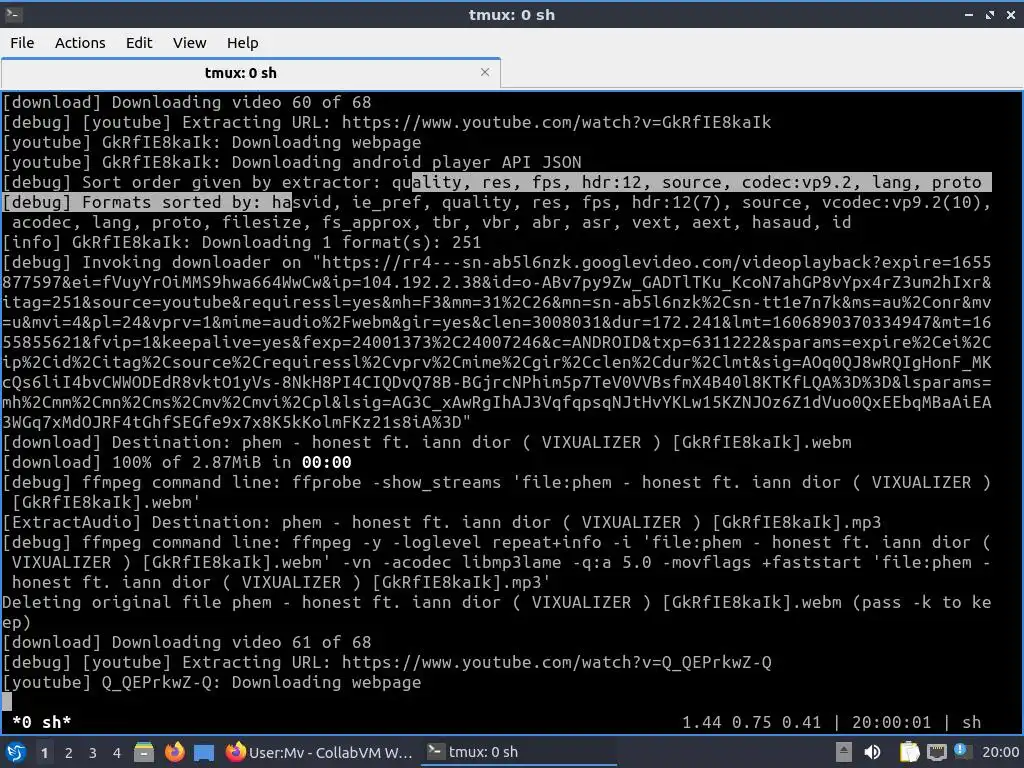Switch to workspace 4
Viewport: 1024px width, 768px height.
116,753
